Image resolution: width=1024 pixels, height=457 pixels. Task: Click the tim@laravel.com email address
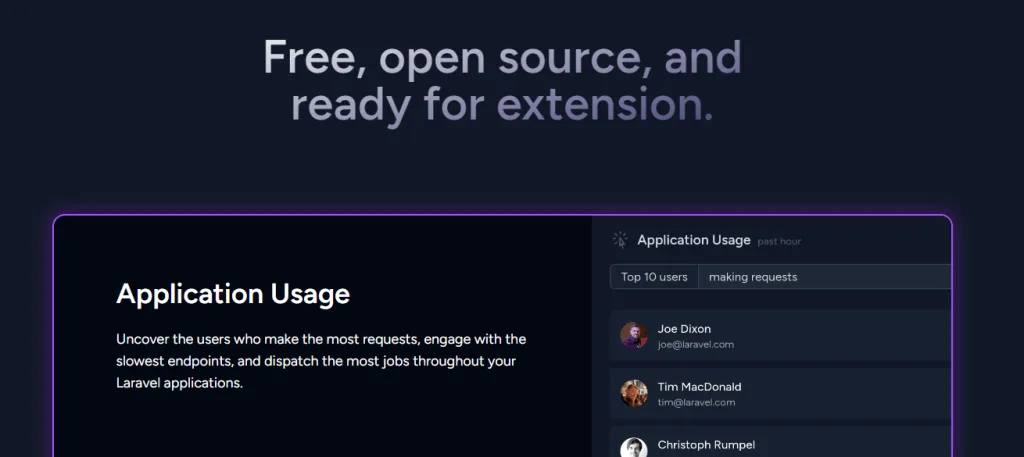pos(696,403)
